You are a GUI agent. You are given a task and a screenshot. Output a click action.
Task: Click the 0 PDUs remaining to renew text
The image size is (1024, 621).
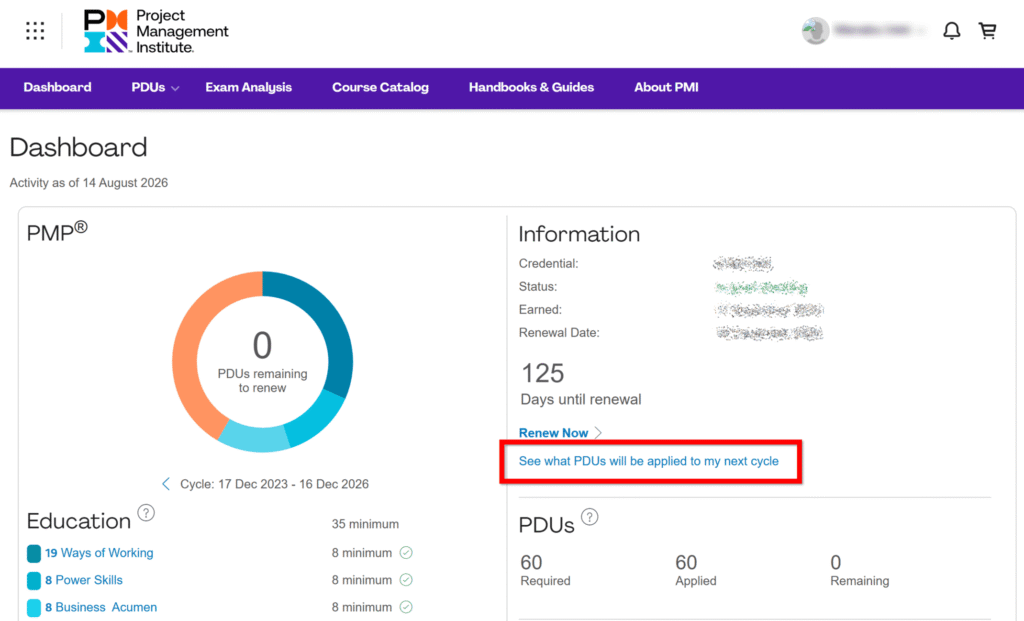[x=263, y=360]
